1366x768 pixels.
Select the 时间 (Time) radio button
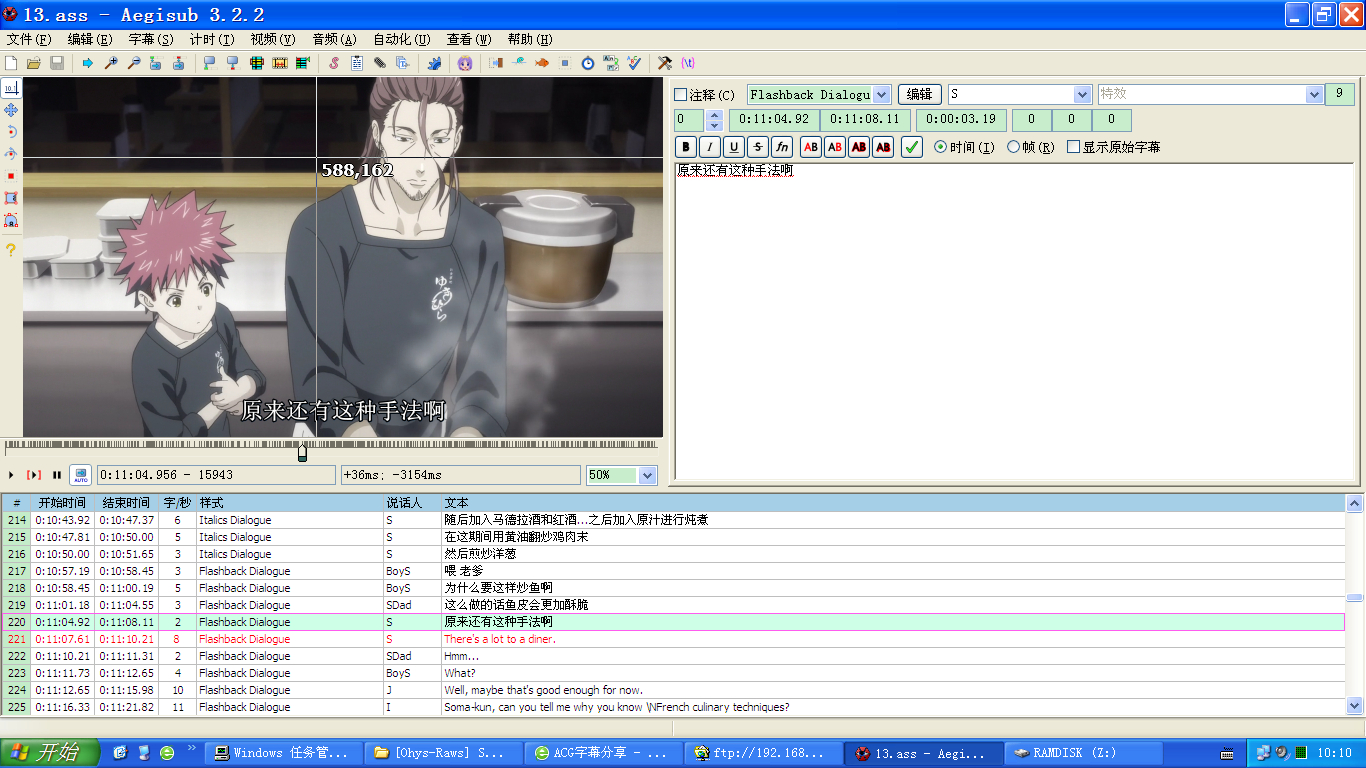tap(940, 147)
